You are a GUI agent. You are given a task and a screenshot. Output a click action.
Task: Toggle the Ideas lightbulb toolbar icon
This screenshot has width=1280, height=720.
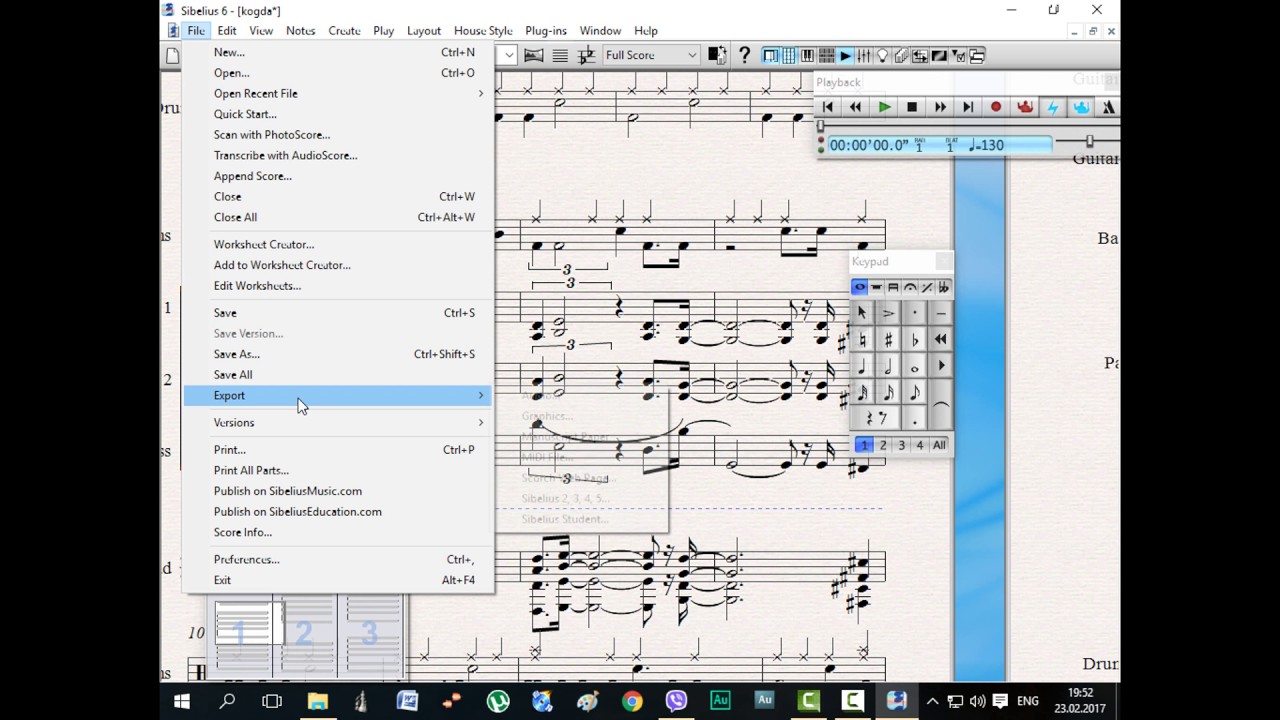[x=882, y=55]
